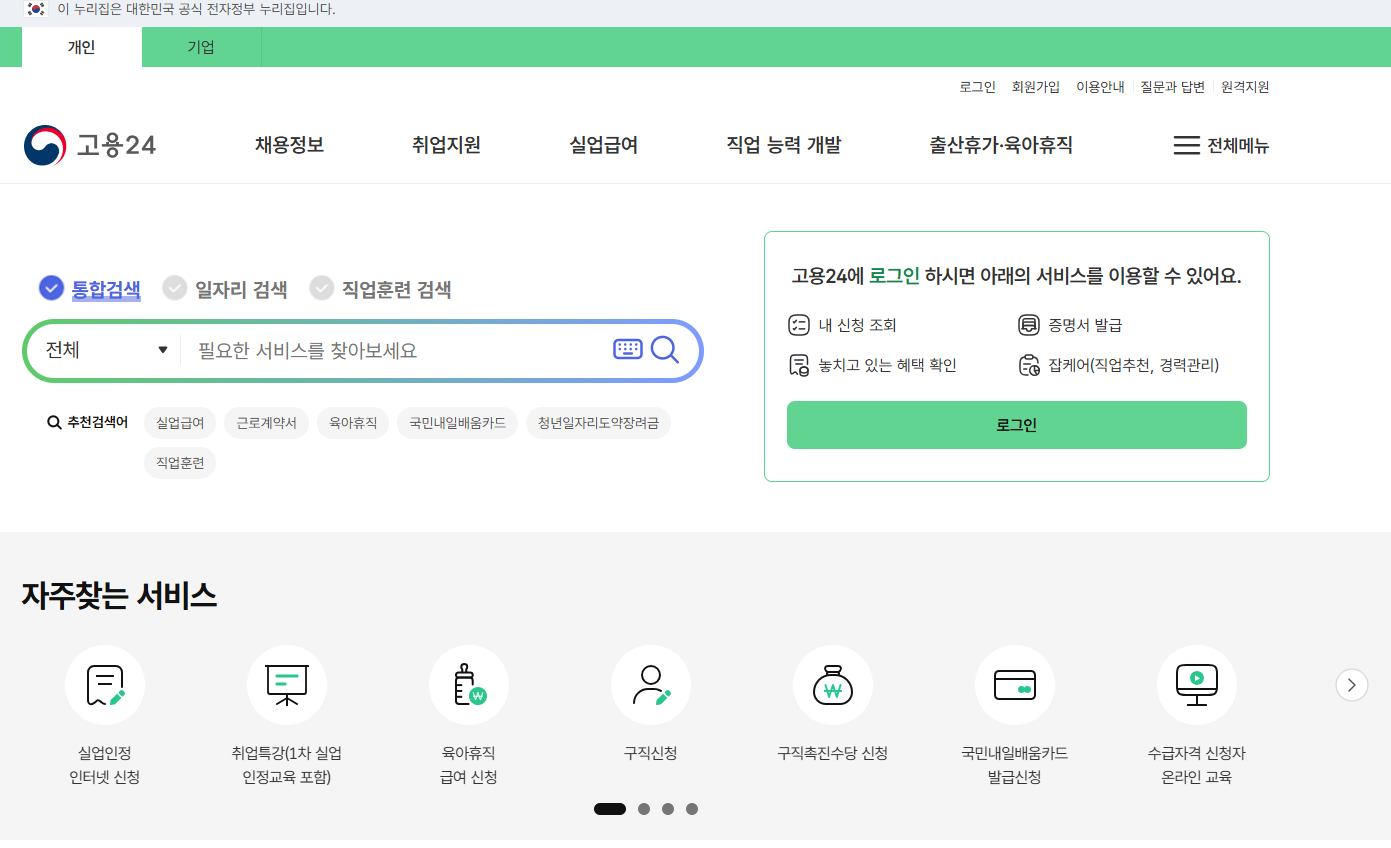The width and height of the screenshot is (1391, 848).
Task: Open the 전체 search category dropdown
Action: pyautogui.click(x=103, y=351)
